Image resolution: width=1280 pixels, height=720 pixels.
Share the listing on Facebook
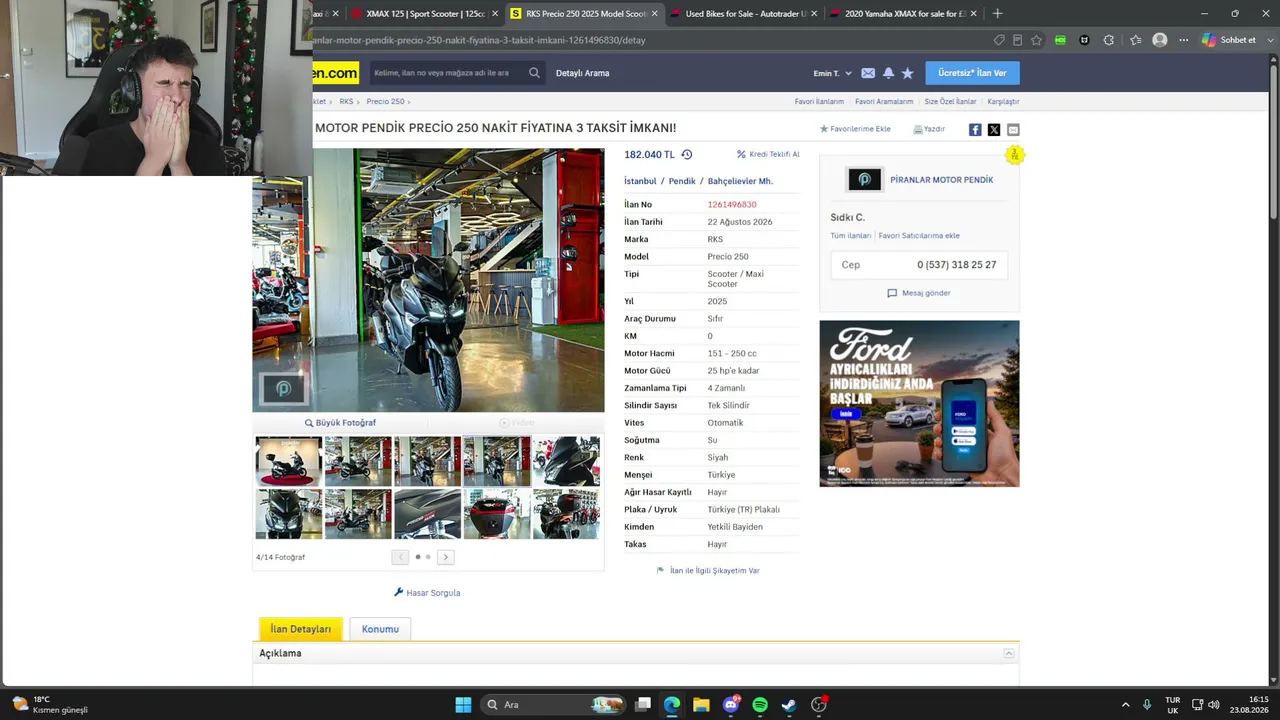pyautogui.click(x=975, y=130)
